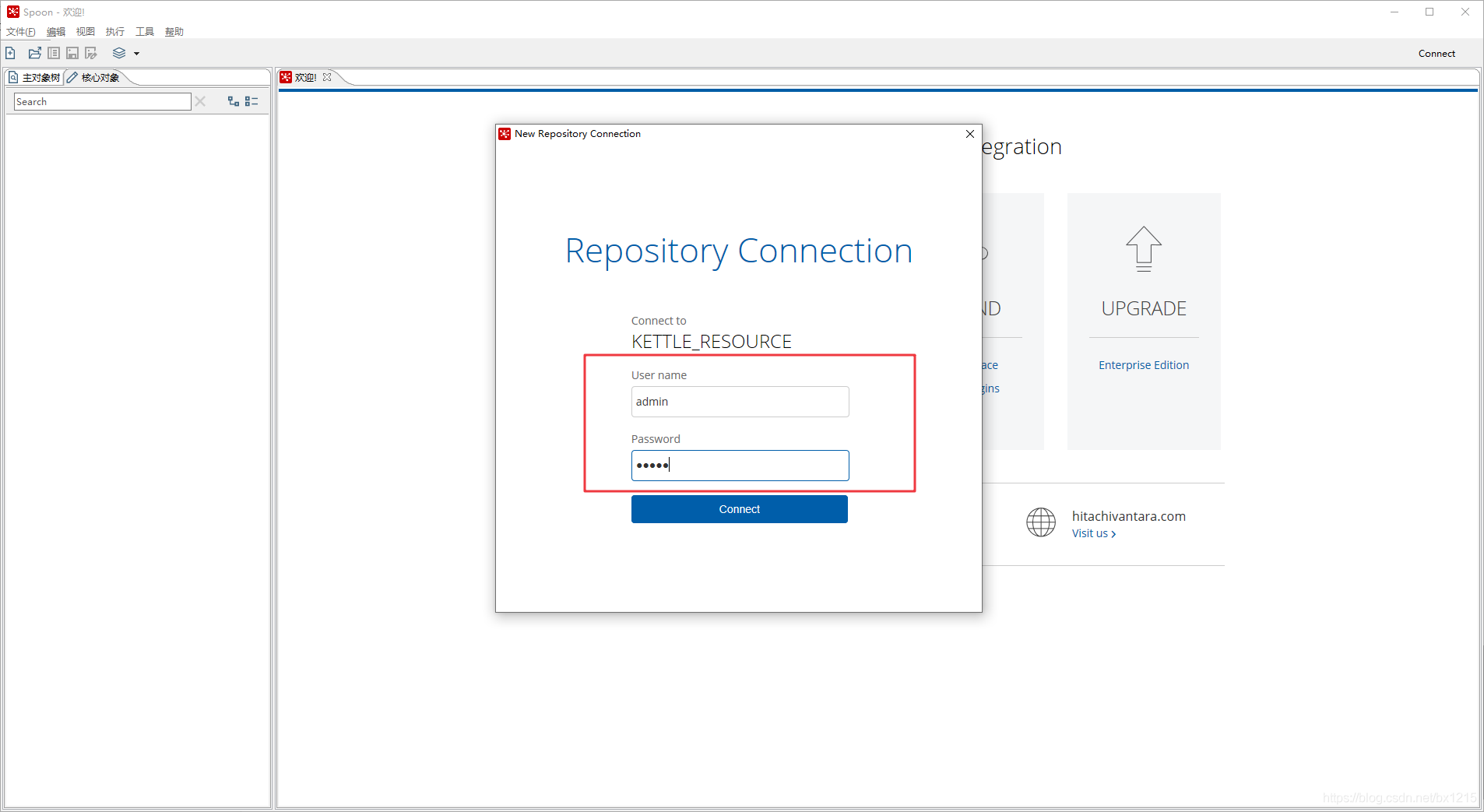The height and width of the screenshot is (812, 1484).
Task: Click the expand tree icon beside search
Action: click(x=234, y=101)
